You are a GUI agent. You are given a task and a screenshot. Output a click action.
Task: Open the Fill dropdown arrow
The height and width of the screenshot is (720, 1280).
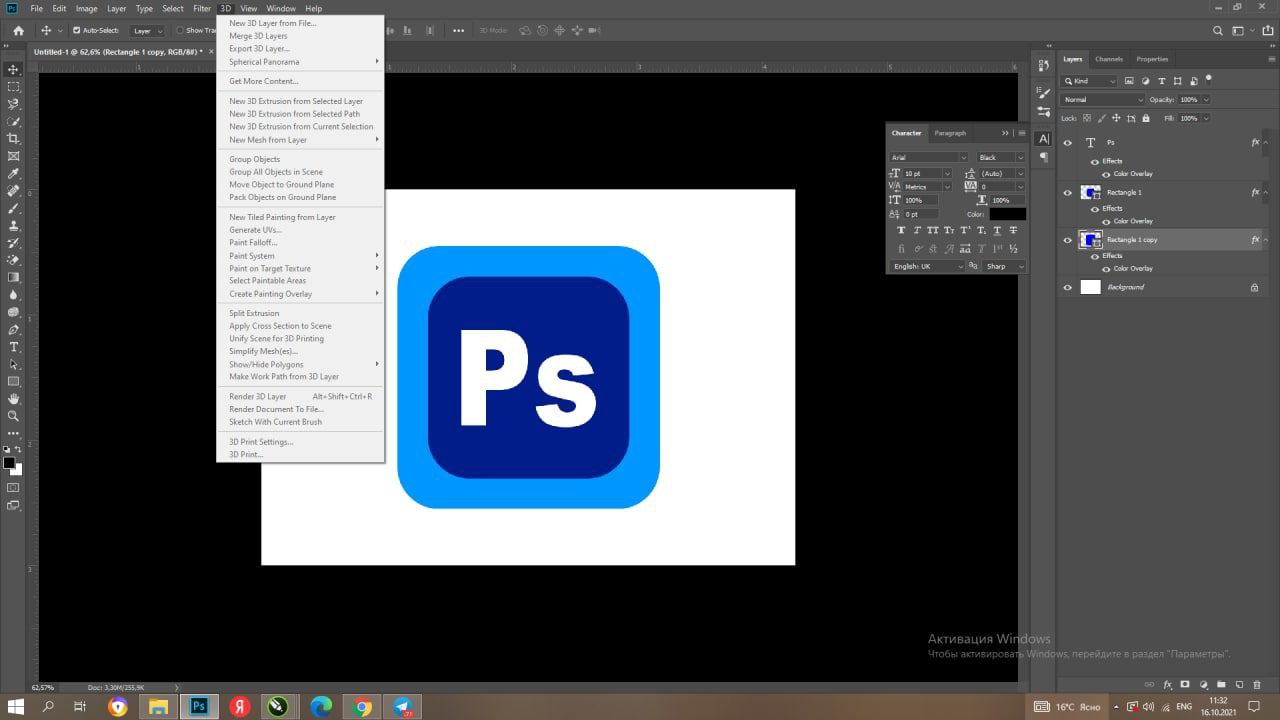1206,118
